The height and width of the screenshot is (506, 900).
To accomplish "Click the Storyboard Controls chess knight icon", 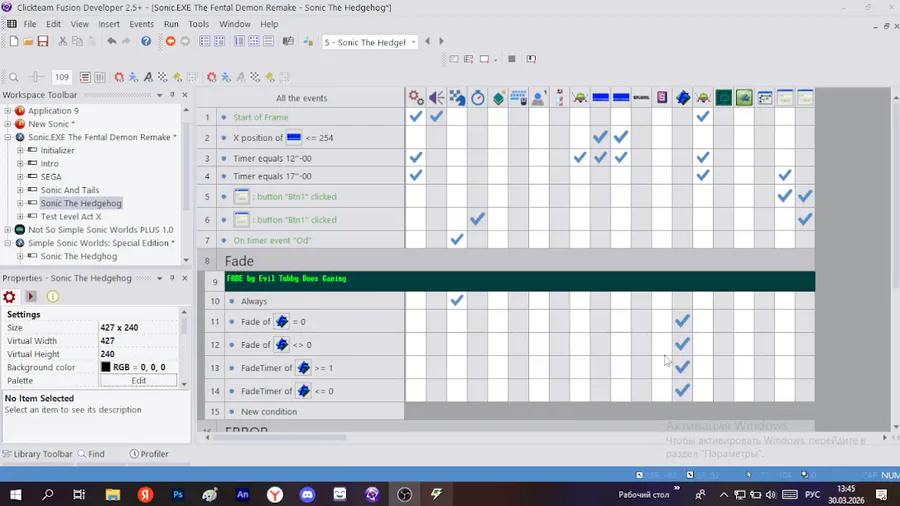I will point(457,98).
